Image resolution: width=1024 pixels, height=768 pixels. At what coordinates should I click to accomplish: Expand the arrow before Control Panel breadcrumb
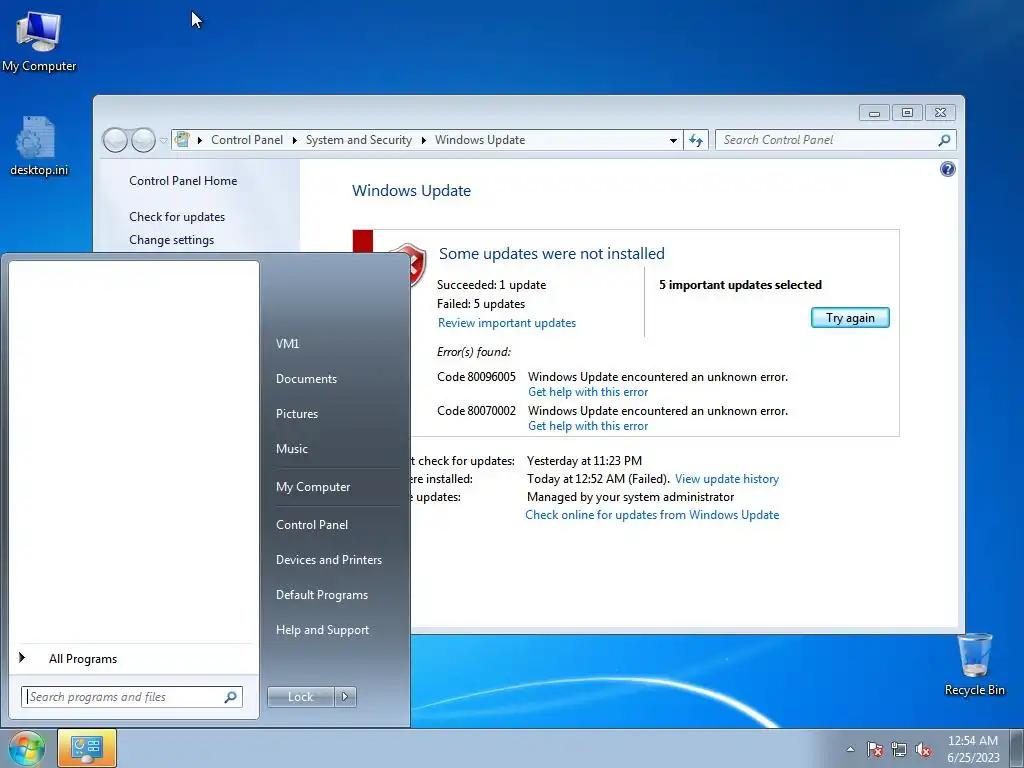[199, 140]
